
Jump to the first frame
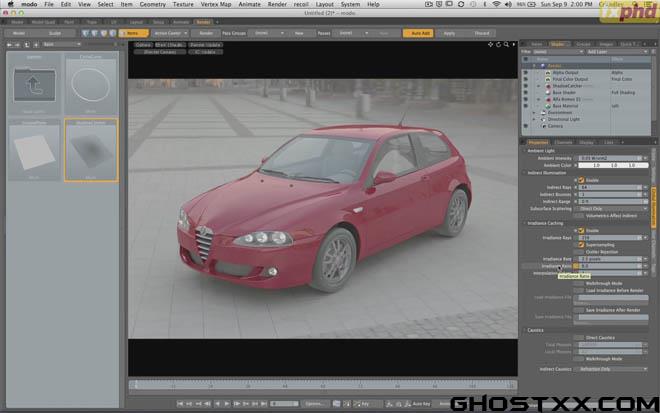click(x=180, y=404)
